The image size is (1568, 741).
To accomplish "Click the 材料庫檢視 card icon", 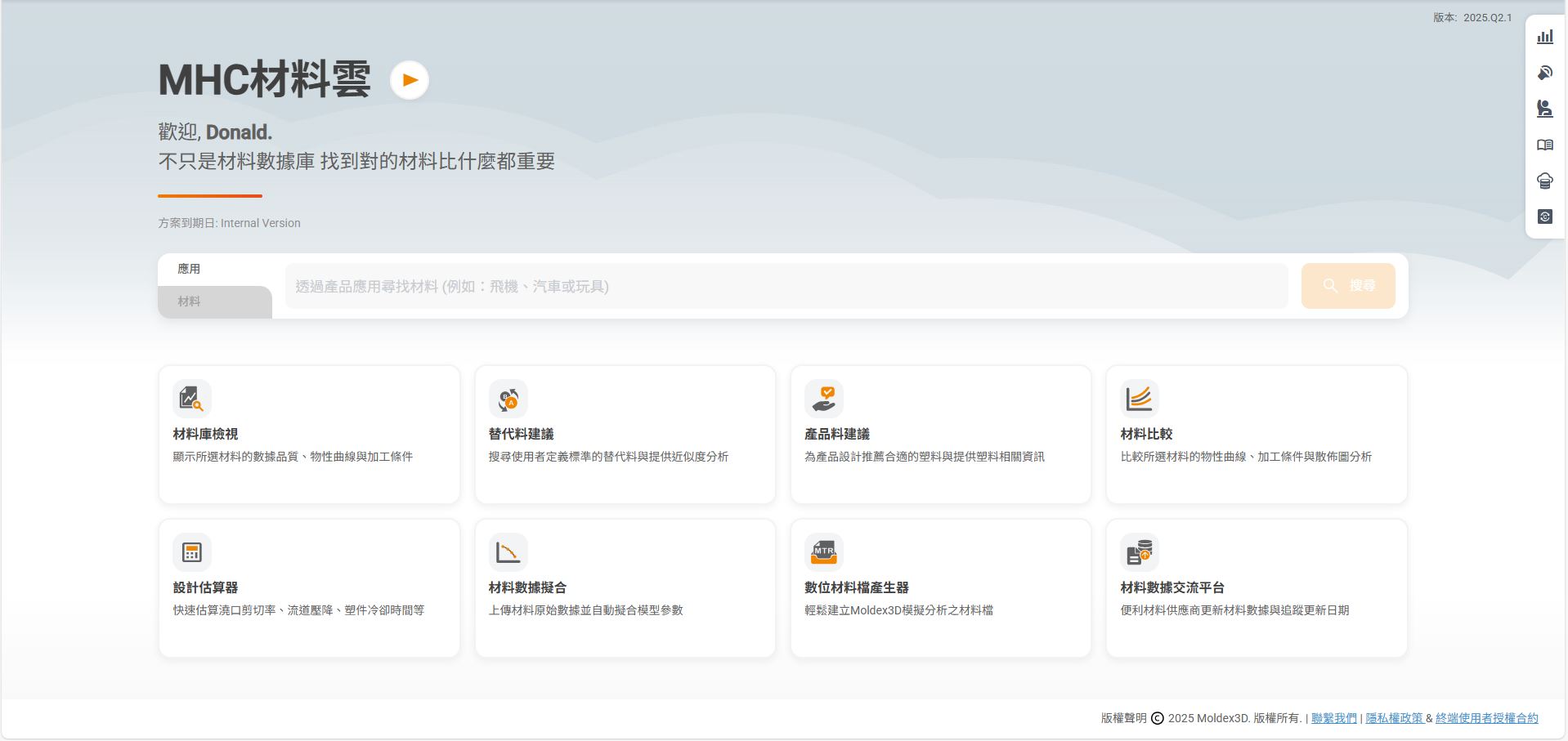I will [x=192, y=399].
